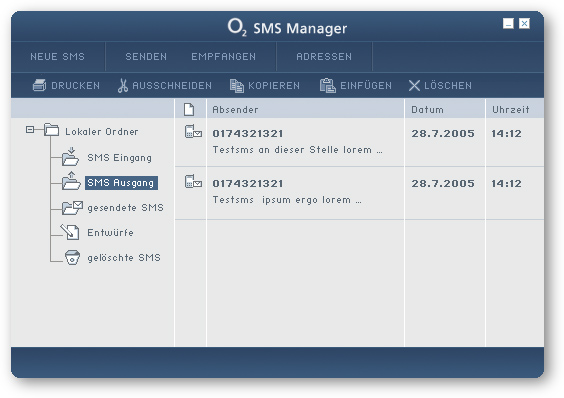Click the AUSSCHNEIDEN toolbar label
This screenshot has width=564, height=398.
[x=172, y=86]
